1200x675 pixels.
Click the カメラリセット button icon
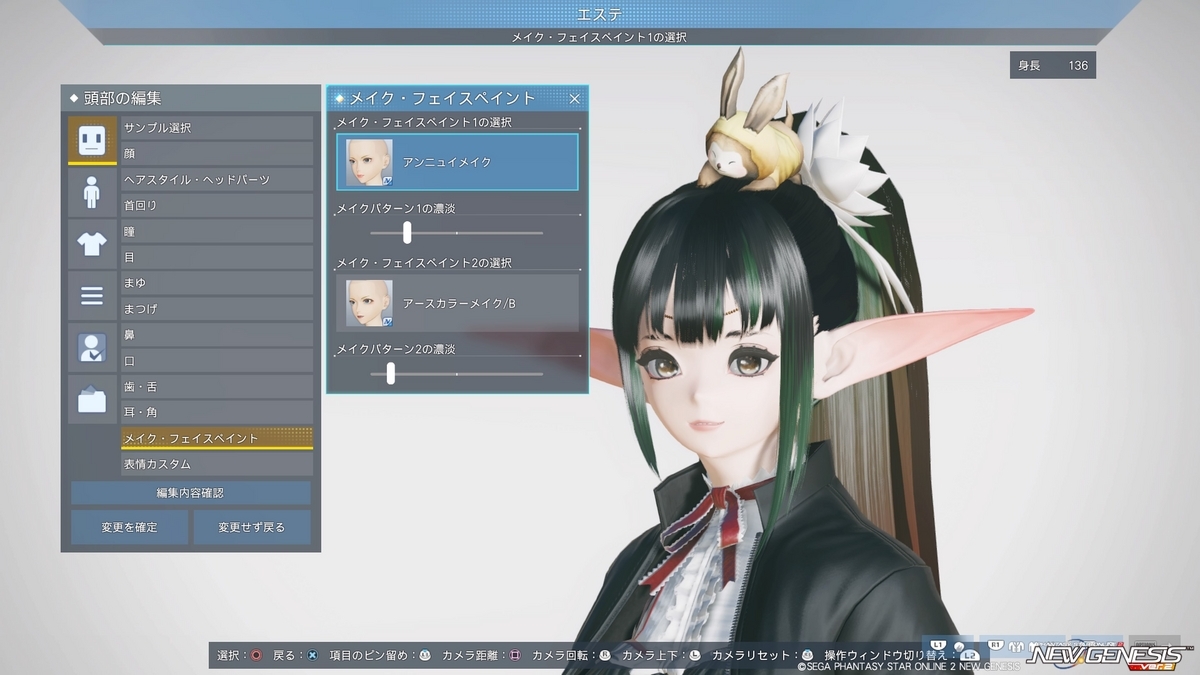807,655
